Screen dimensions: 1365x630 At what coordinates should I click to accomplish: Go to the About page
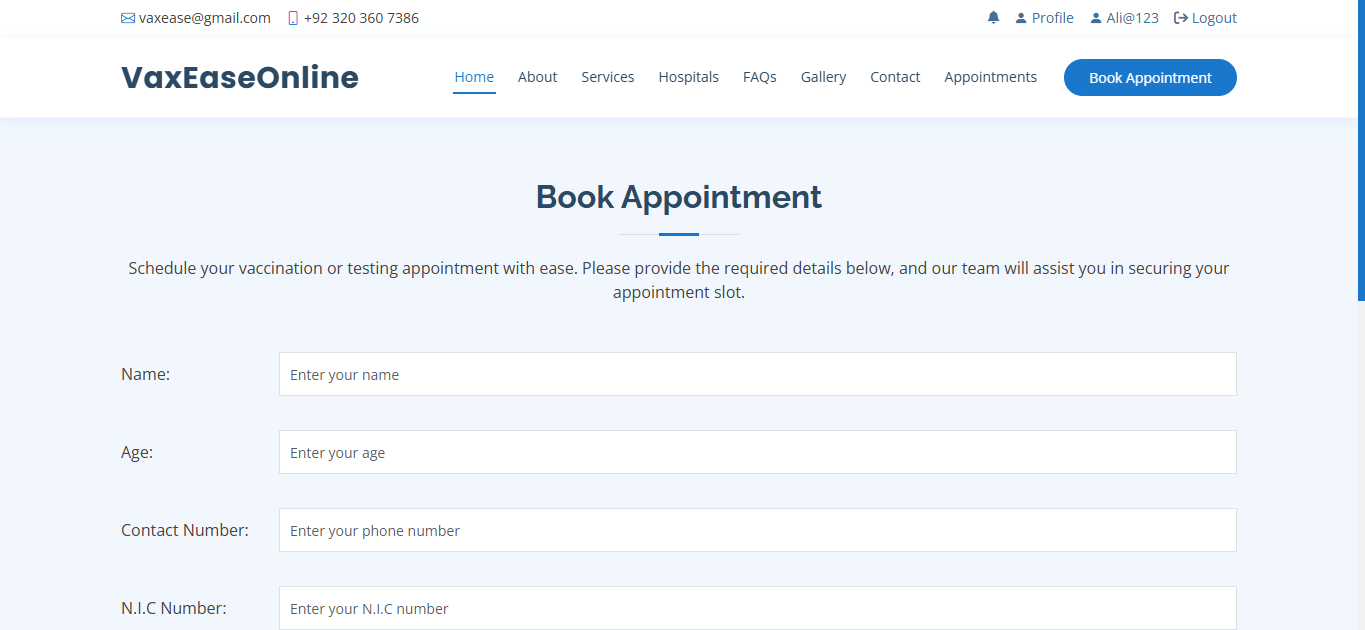click(537, 77)
